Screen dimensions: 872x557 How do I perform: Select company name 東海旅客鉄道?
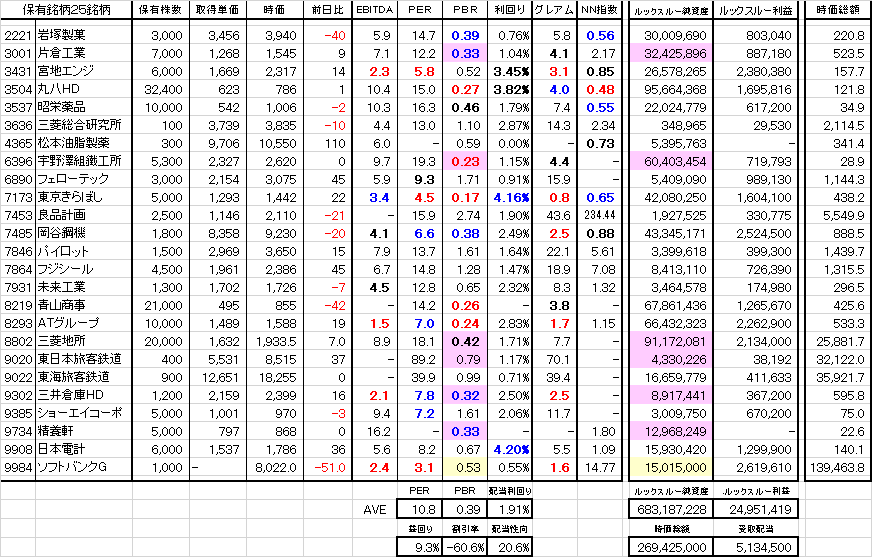(x=73, y=377)
